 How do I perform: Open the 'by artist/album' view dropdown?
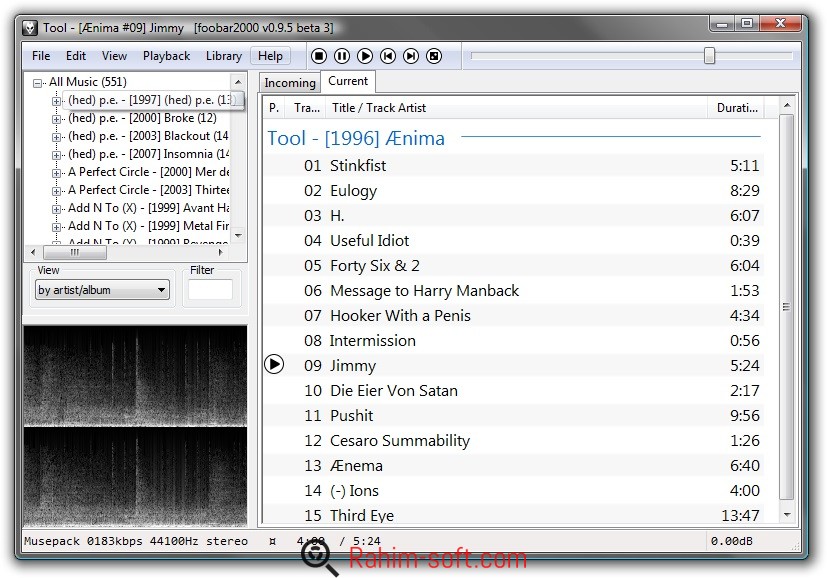102,290
